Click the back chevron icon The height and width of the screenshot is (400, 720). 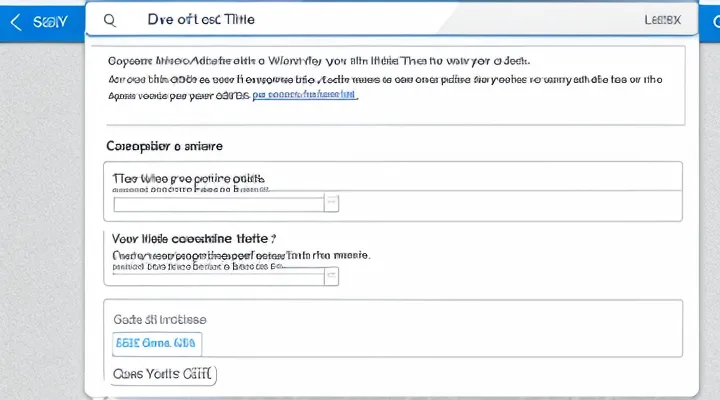pyautogui.click(x=14, y=20)
